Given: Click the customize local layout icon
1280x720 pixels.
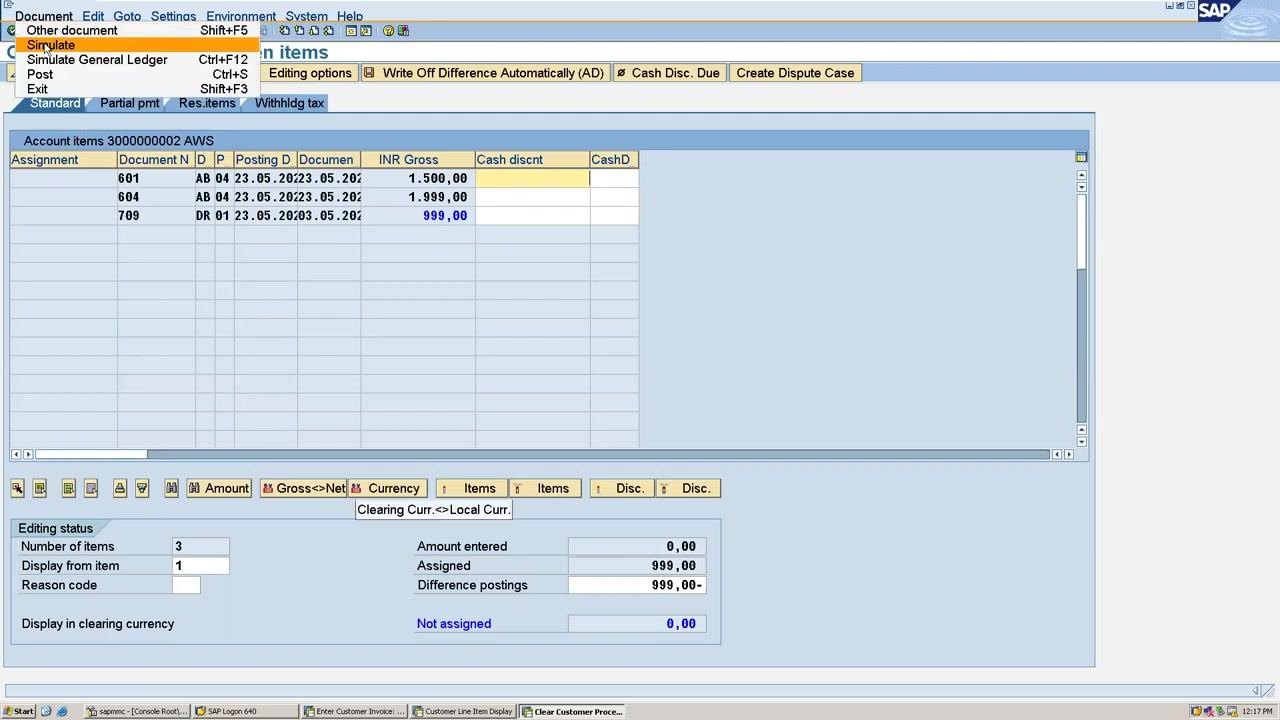Looking at the screenshot, I should click(x=403, y=31).
